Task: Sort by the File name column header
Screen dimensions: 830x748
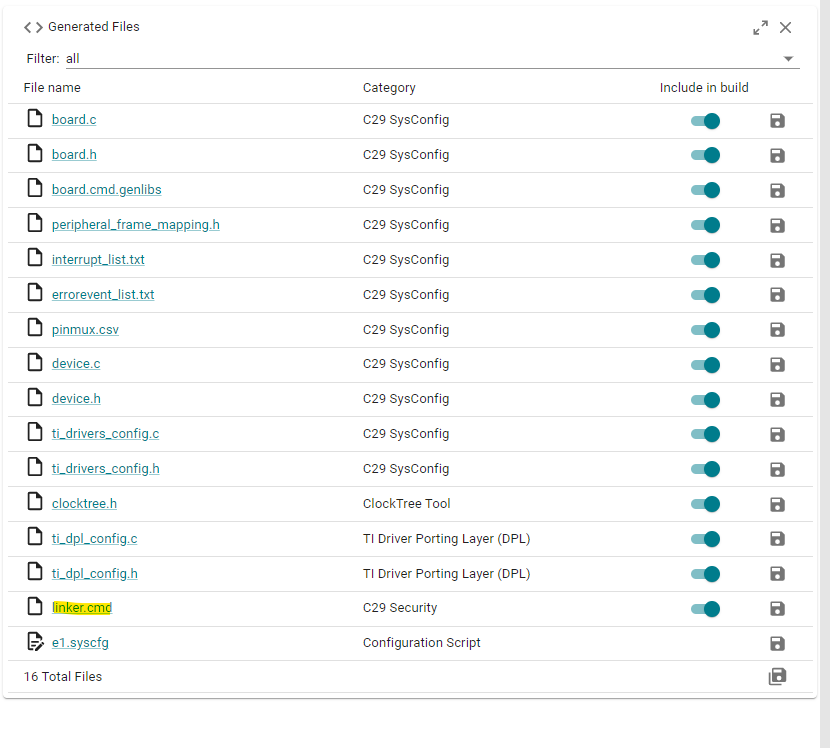Action: (x=52, y=87)
